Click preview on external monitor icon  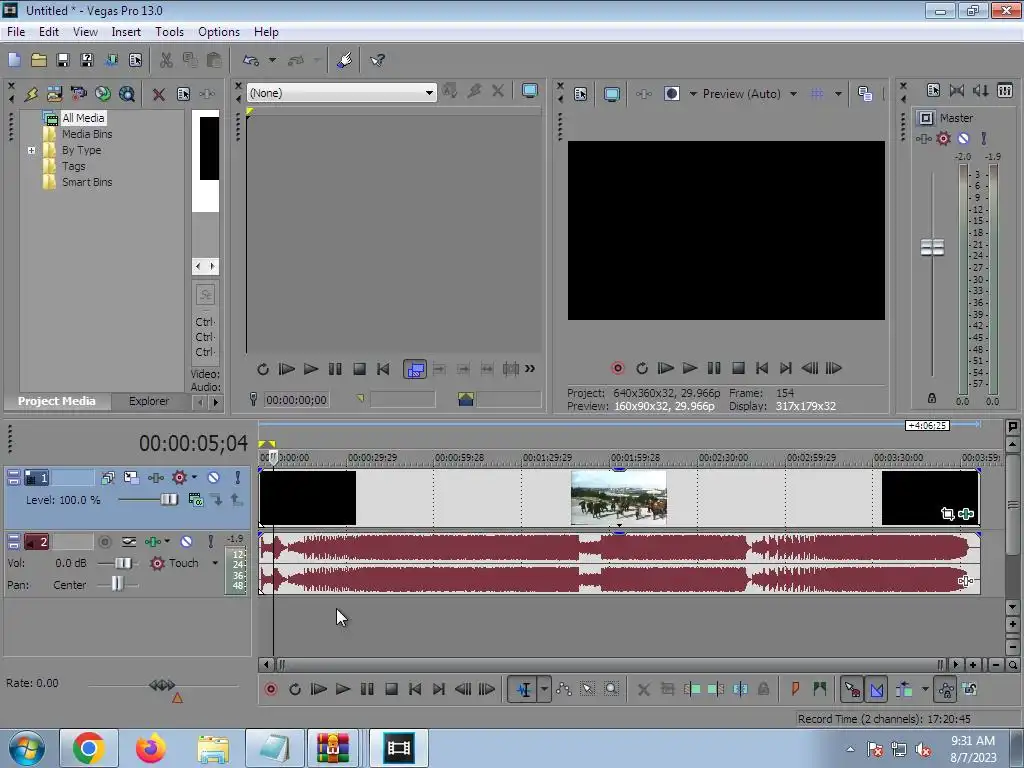[x=611, y=94]
